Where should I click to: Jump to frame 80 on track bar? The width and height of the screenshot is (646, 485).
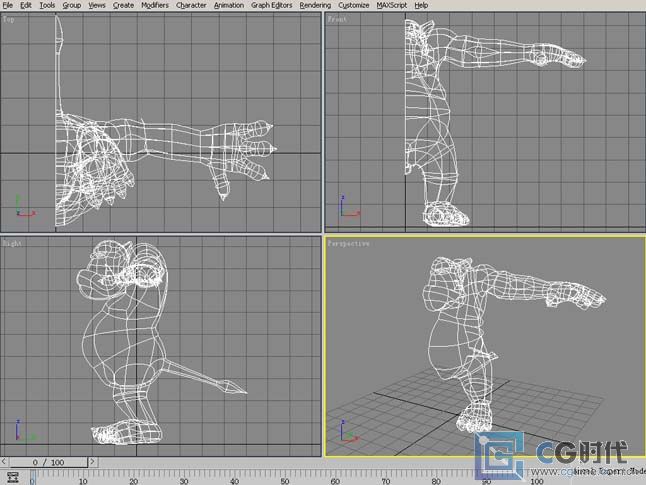pos(436,480)
